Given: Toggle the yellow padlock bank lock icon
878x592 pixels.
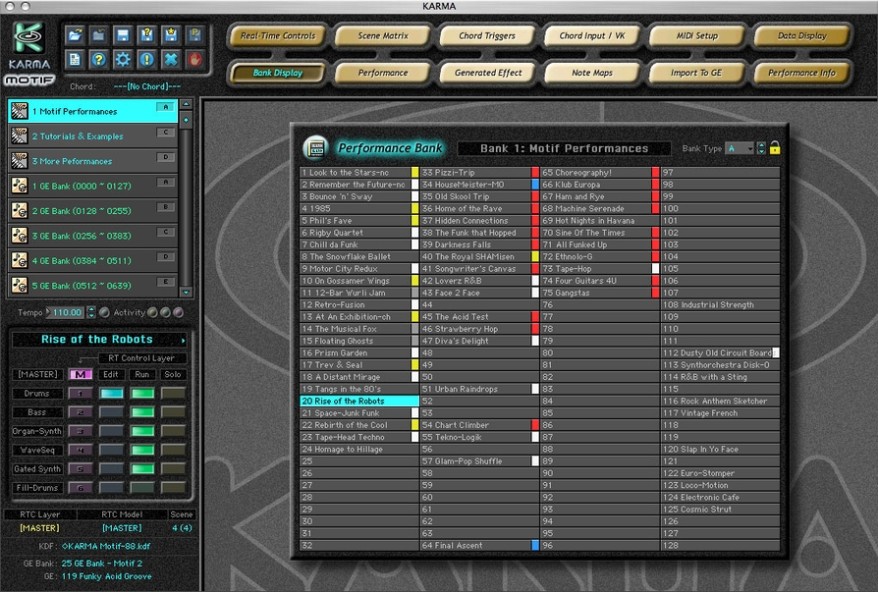Looking at the screenshot, I should [775, 148].
